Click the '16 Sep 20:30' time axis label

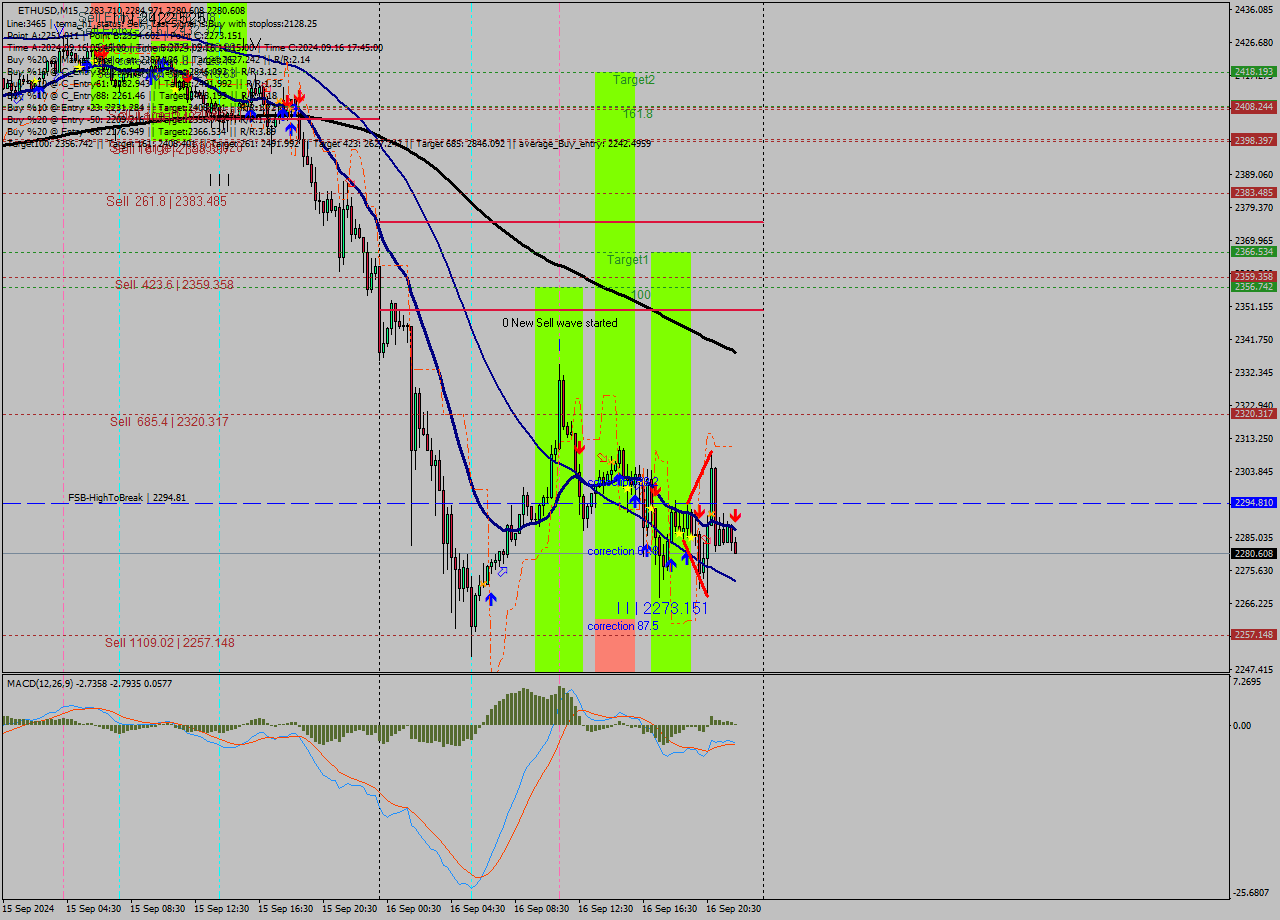[732, 909]
